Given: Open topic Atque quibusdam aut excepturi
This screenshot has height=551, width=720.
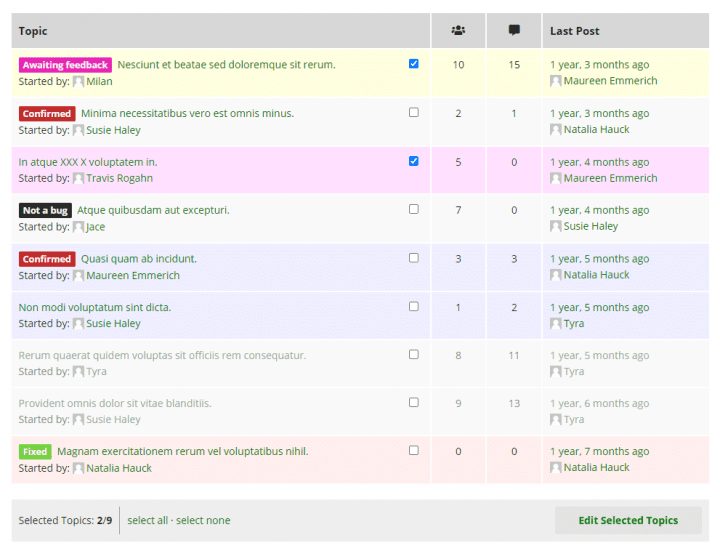Looking at the screenshot, I should click(x=153, y=210).
